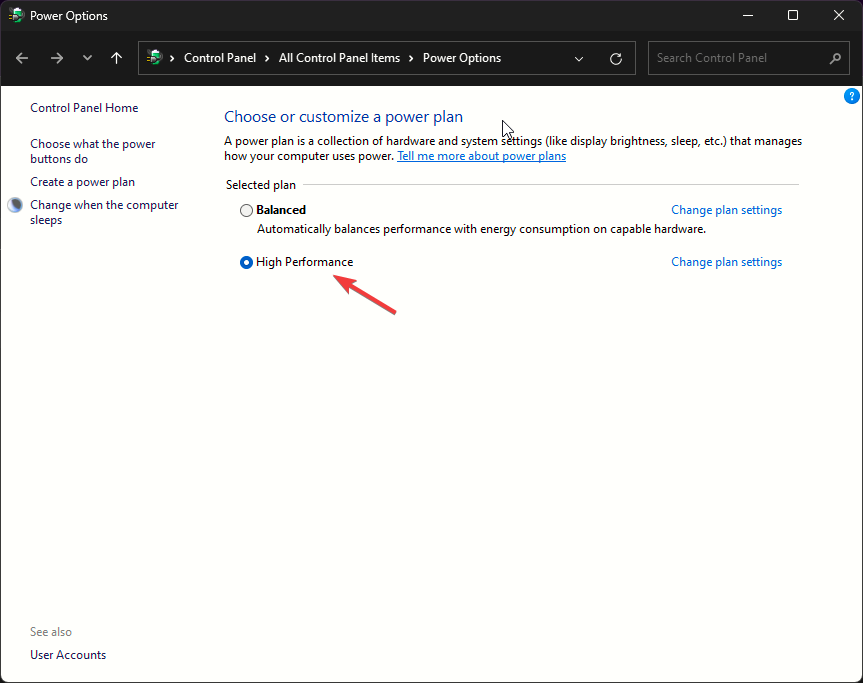The image size is (863, 683).
Task: Refresh the Power Options page
Action: point(616,58)
